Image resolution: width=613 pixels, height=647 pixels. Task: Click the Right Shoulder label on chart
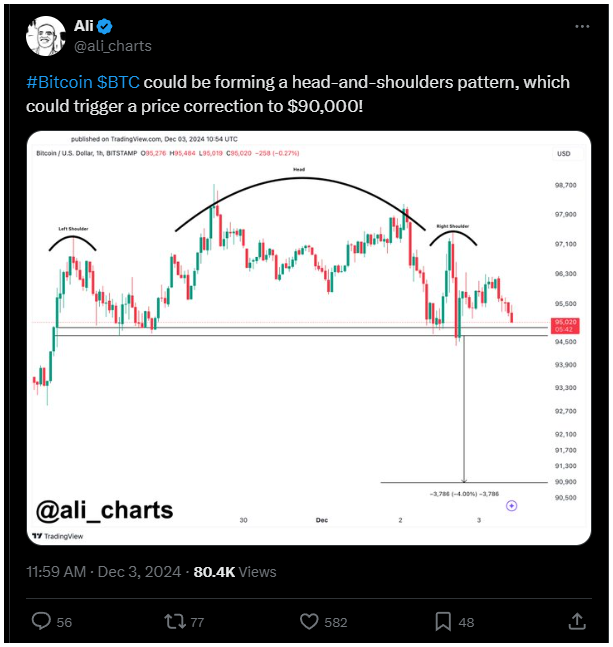[453, 226]
